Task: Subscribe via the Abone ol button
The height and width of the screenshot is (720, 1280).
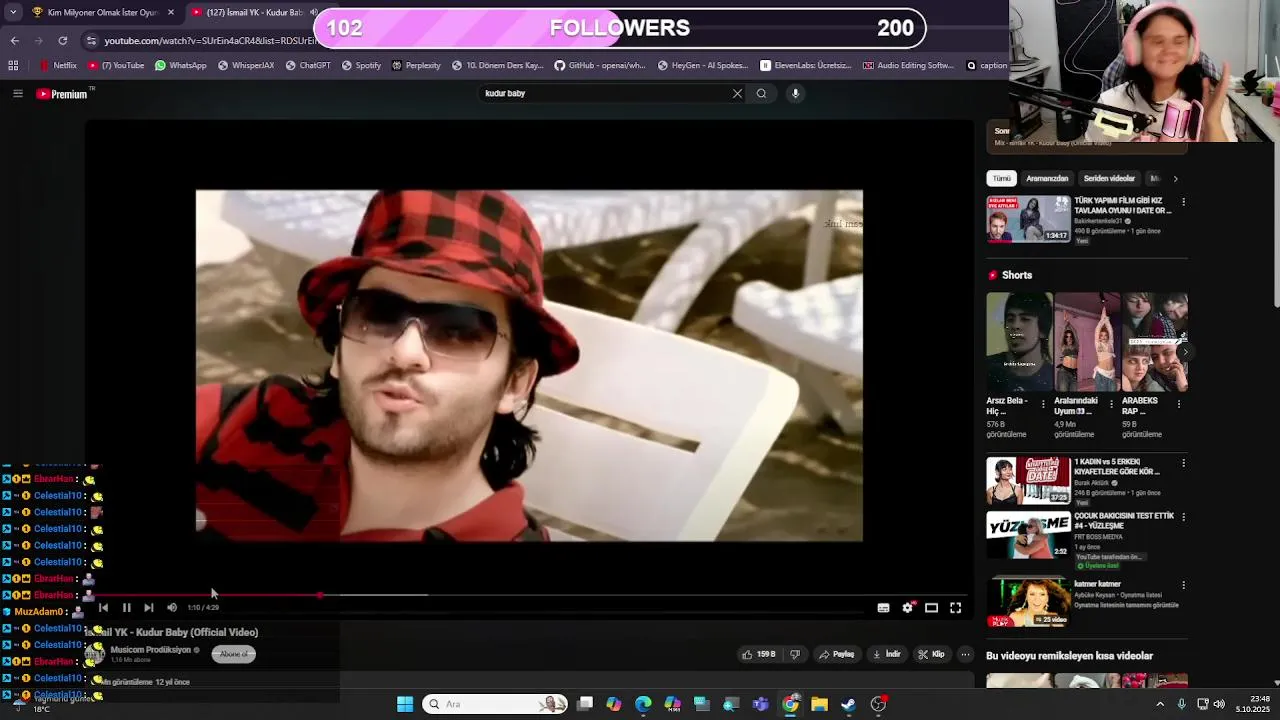Action: point(233,654)
